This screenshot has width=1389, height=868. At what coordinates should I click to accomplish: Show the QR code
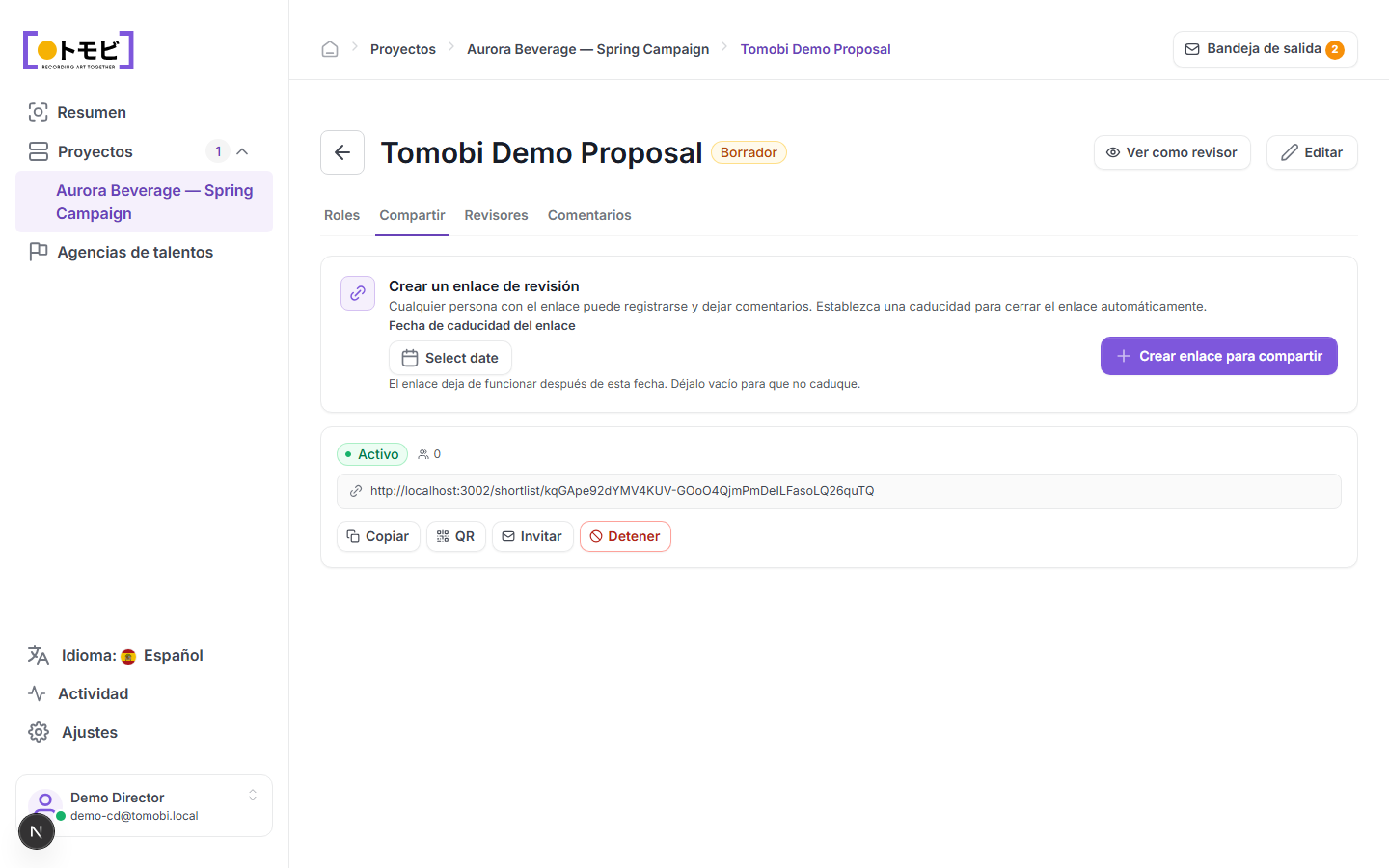click(456, 536)
